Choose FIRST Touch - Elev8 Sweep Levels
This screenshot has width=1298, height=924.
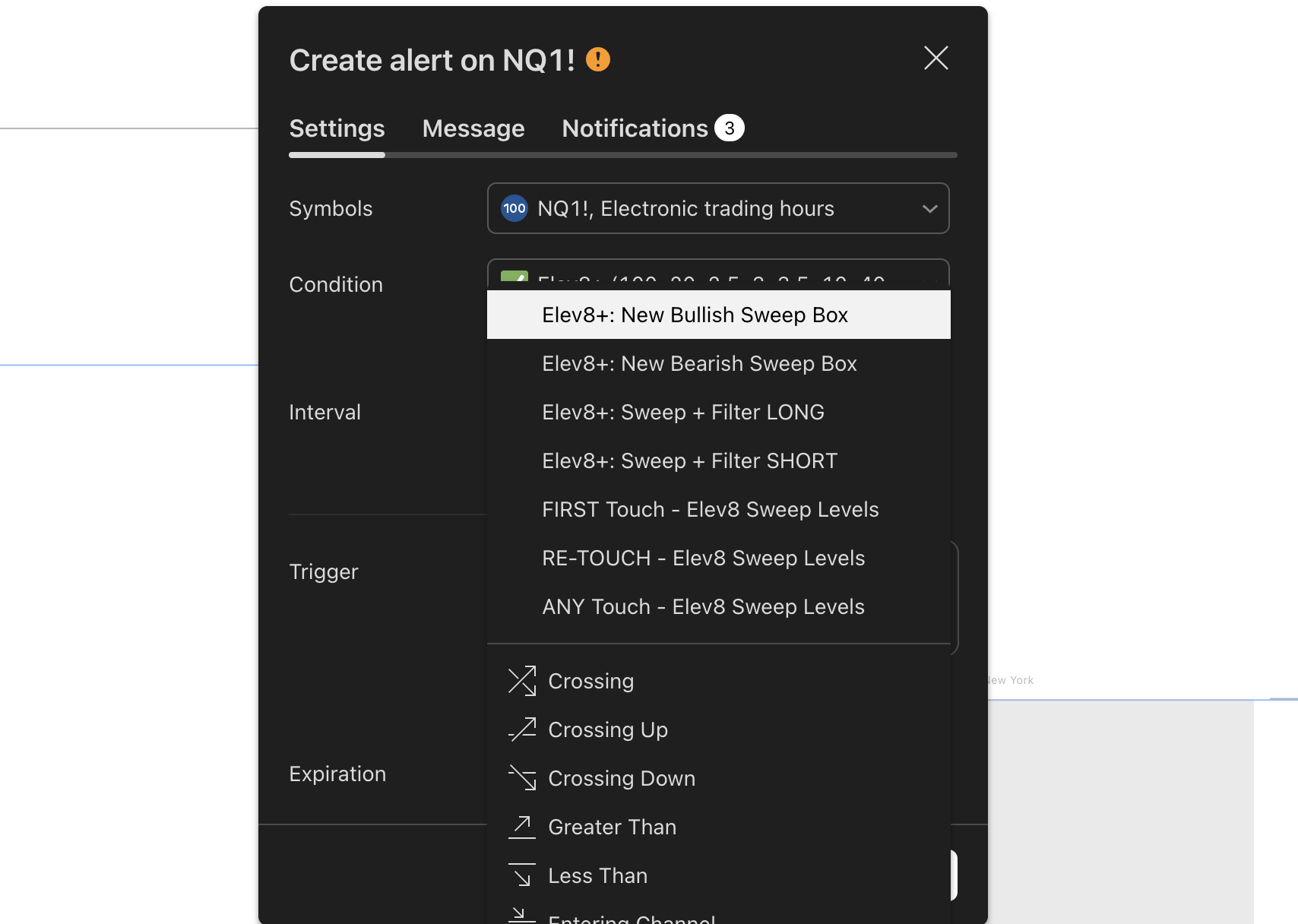[x=710, y=509]
